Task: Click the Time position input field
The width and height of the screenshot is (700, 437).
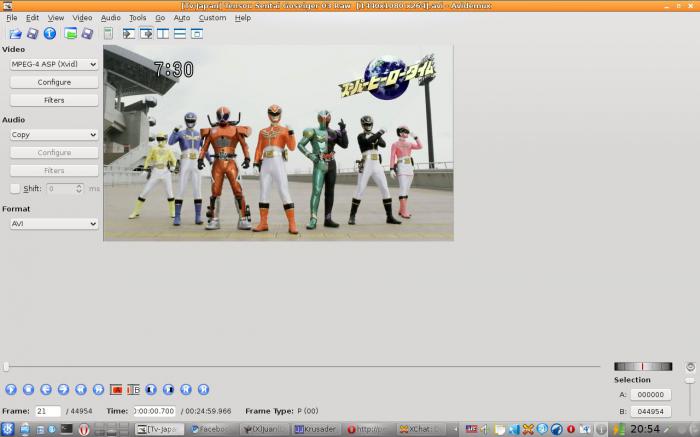Action: tap(154, 411)
